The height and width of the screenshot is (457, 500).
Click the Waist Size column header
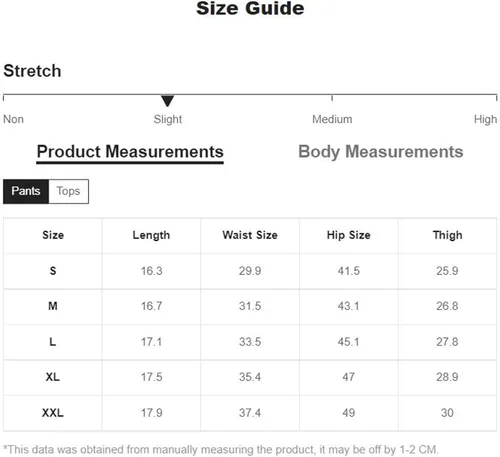250,235
